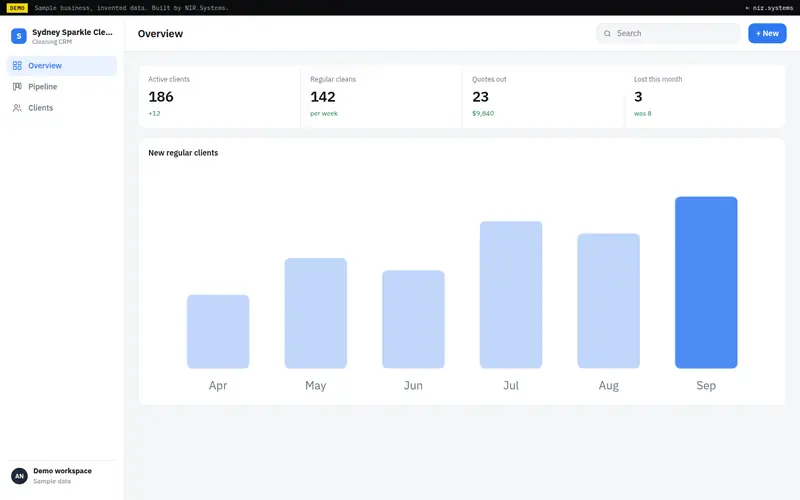Select the Aug bar in chart
The image size is (800, 500).
coord(609,301)
